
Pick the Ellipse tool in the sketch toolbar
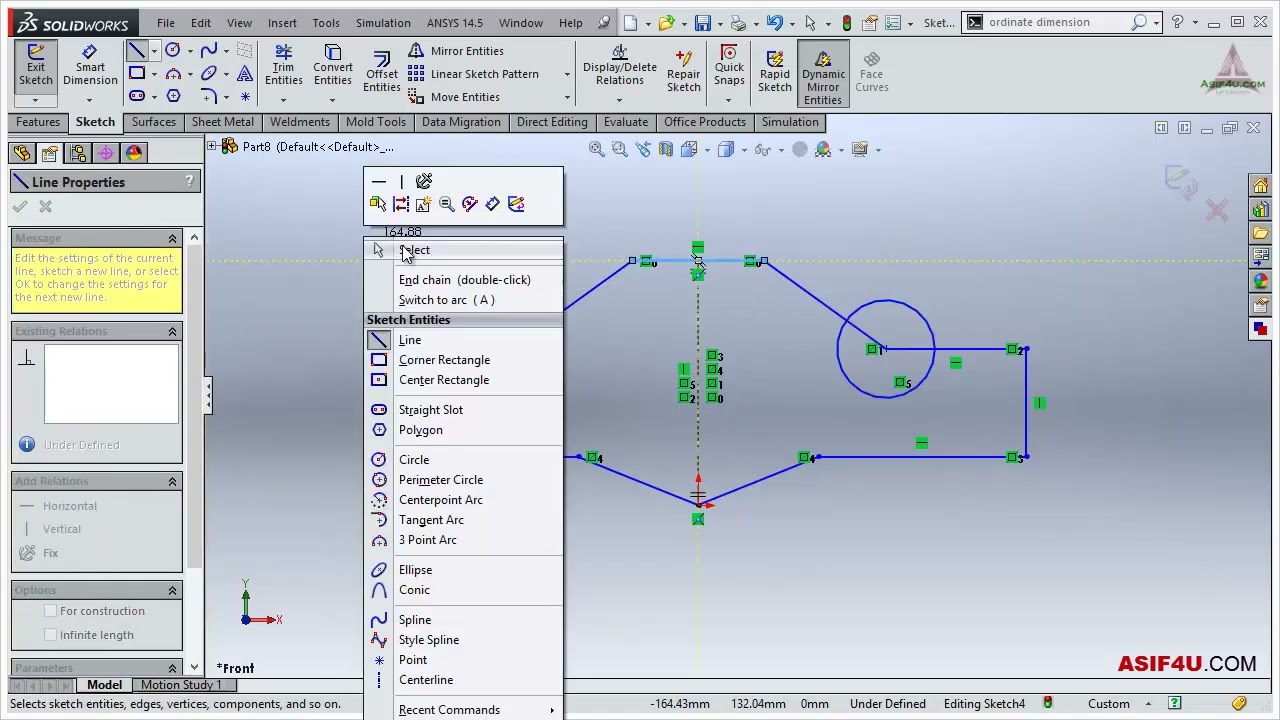209,73
